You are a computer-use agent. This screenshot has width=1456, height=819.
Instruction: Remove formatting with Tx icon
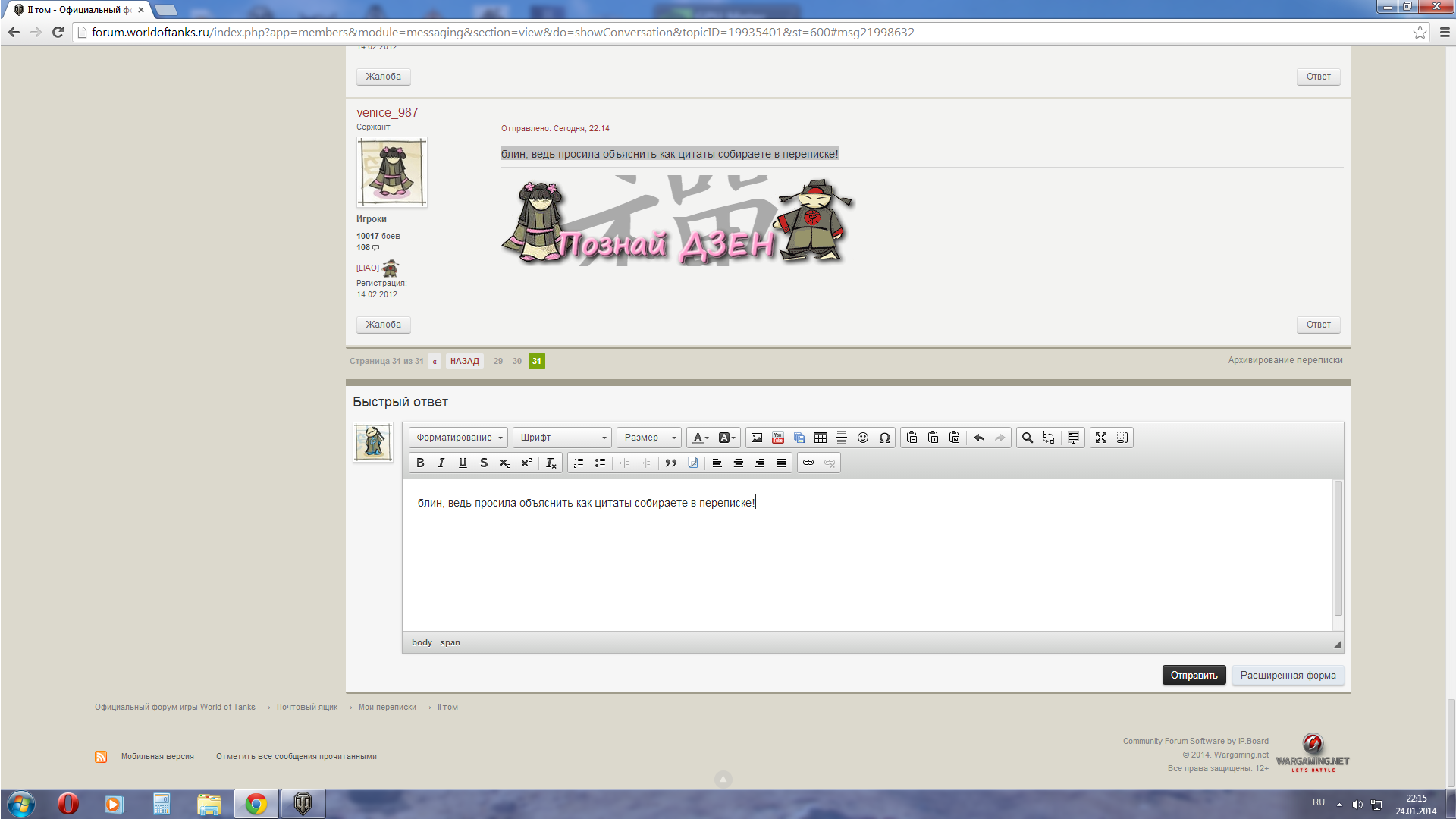[551, 463]
